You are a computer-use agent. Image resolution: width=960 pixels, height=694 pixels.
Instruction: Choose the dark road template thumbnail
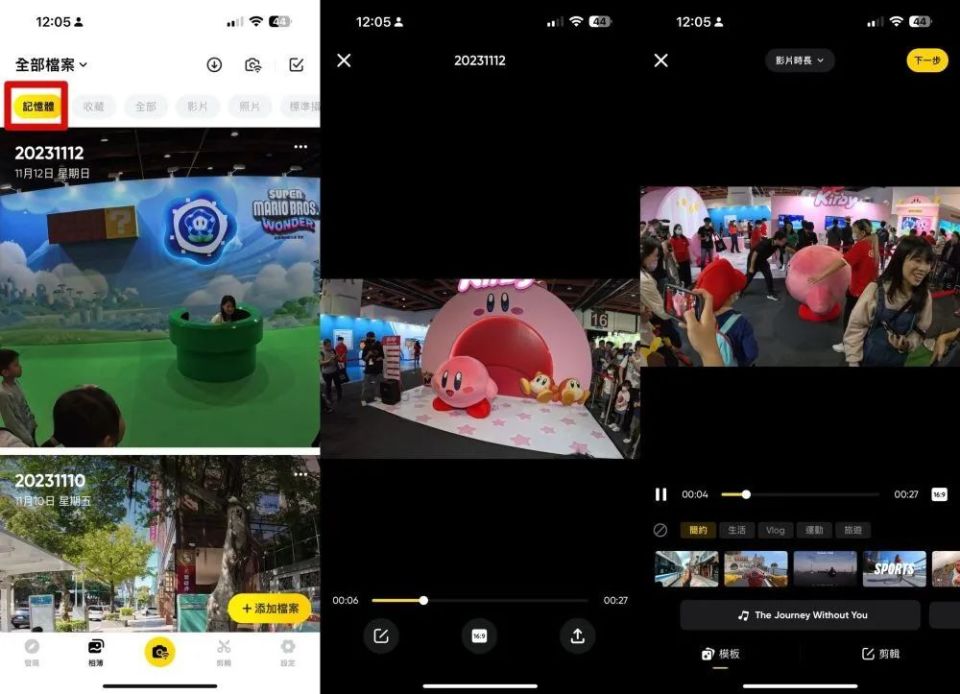825,569
